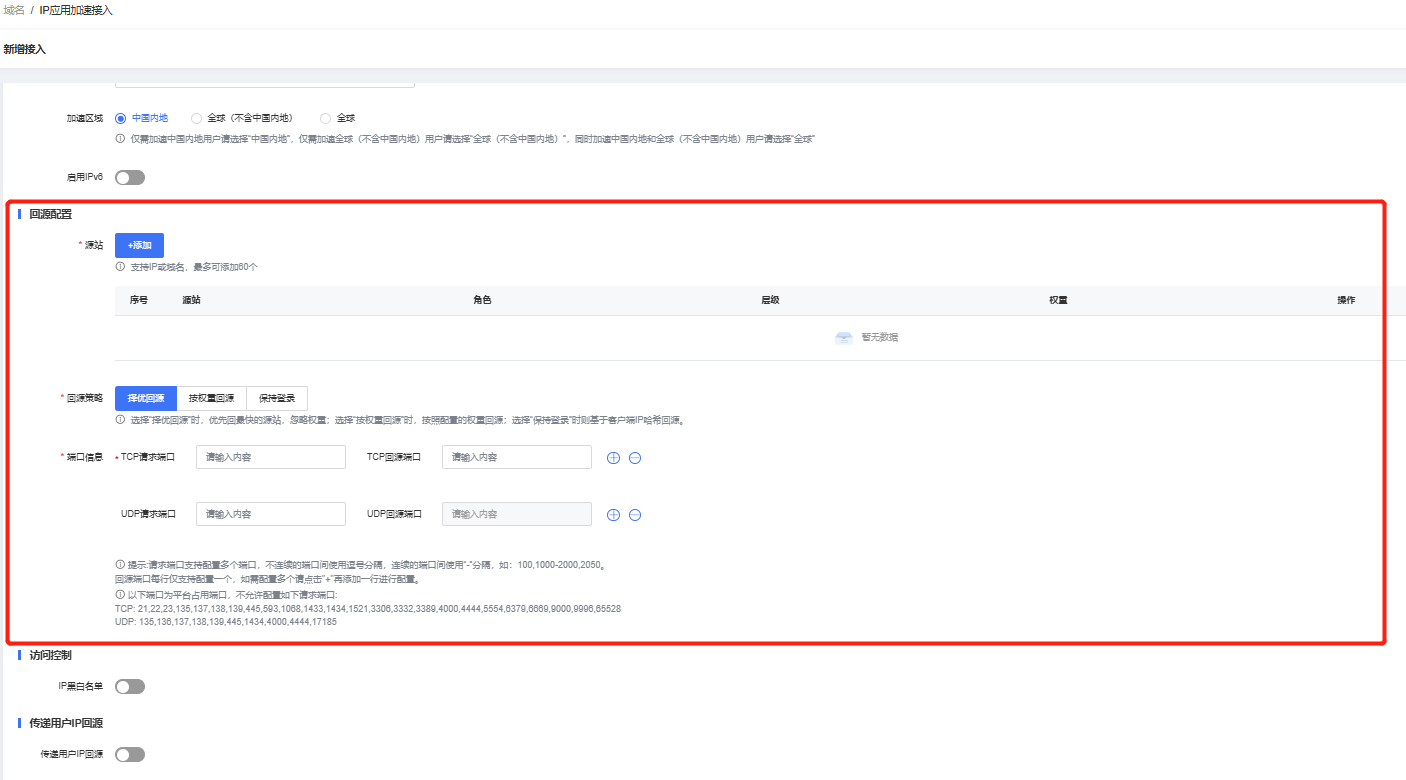This screenshot has width=1406, height=780.
Task: Switch to 按权重回源 strategy
Action: (x=211, y=398)
